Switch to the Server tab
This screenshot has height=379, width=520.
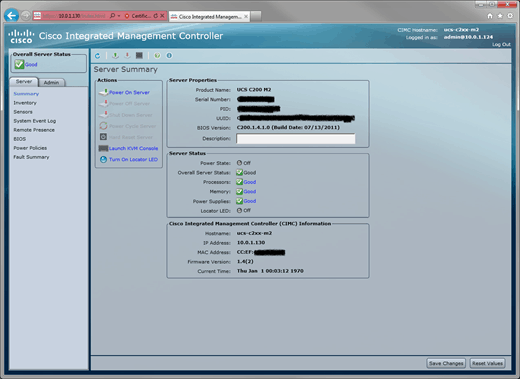[x=24, y=82]
